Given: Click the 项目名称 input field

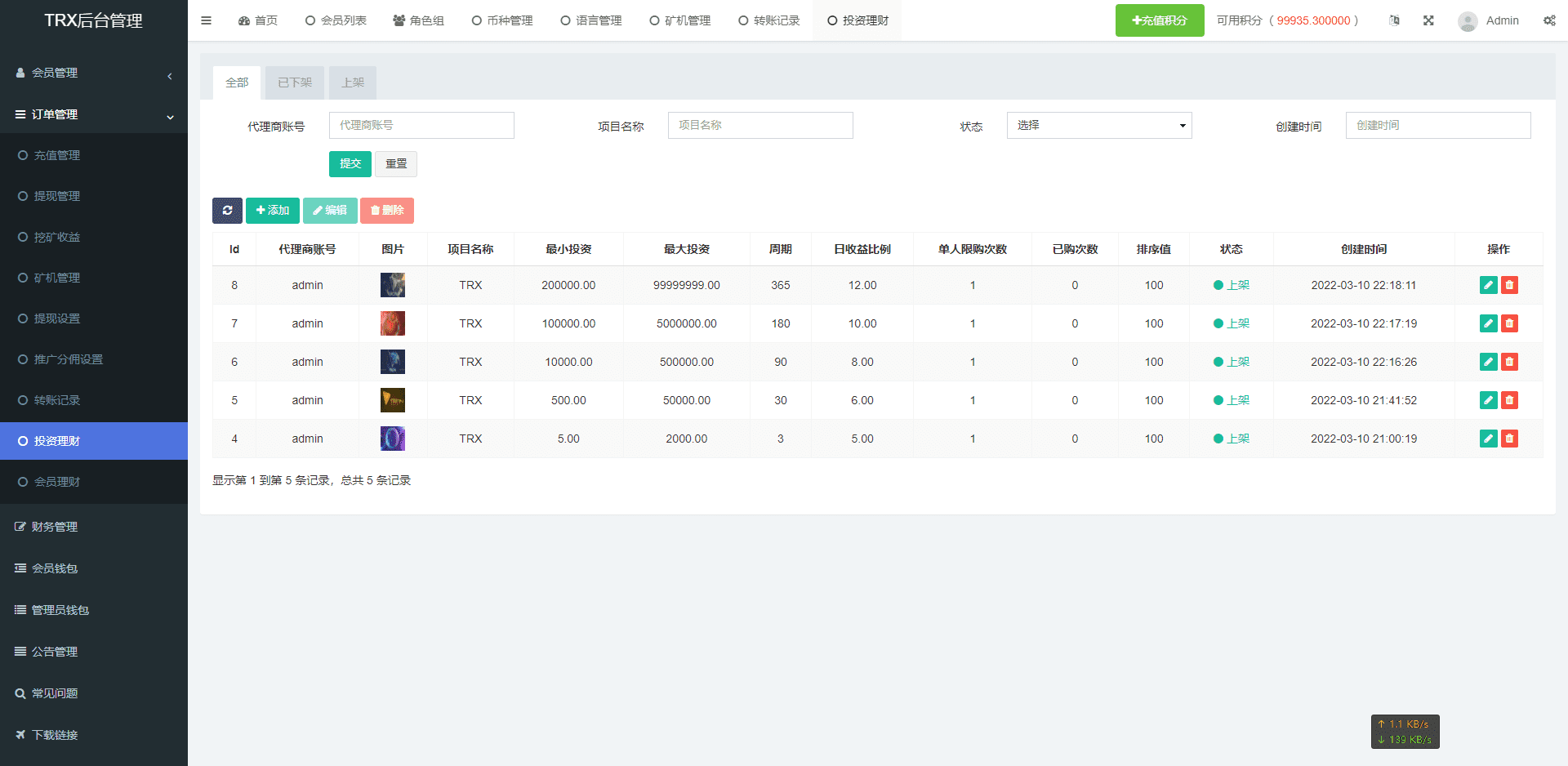Looking at the screenshot, I should coord(759,126).
